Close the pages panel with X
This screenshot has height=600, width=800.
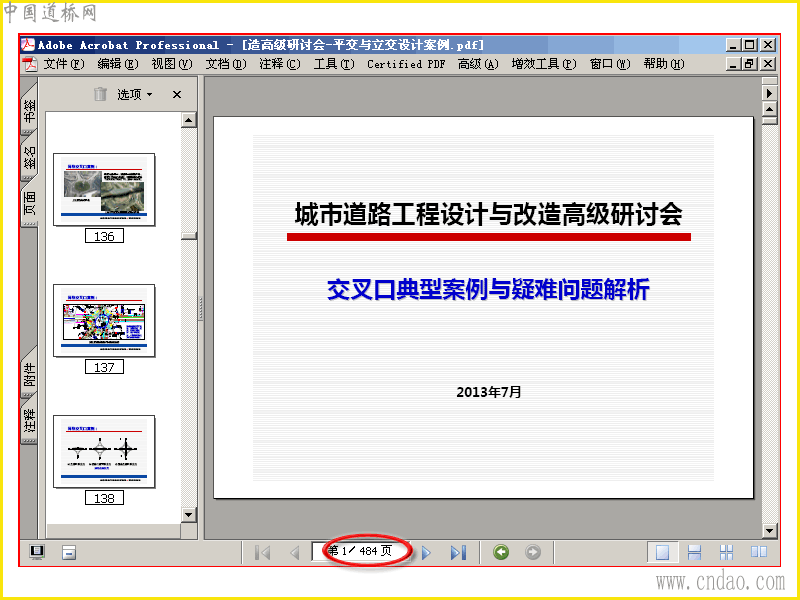click(177, 94)
